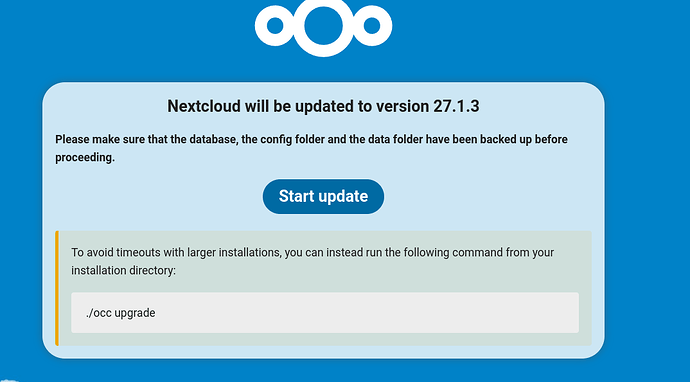Viewport: 690px width, 382px height.
Task: Click the backup warning paragraph
Action: tap(311, 148)
